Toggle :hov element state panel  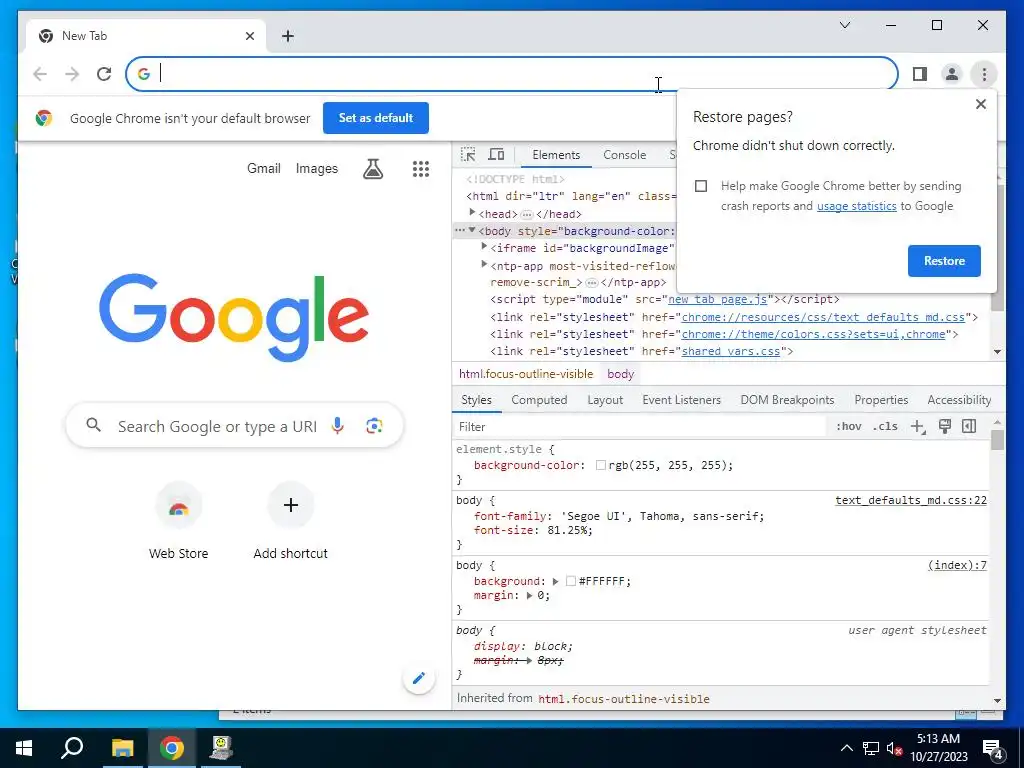(x=848, y=426)
